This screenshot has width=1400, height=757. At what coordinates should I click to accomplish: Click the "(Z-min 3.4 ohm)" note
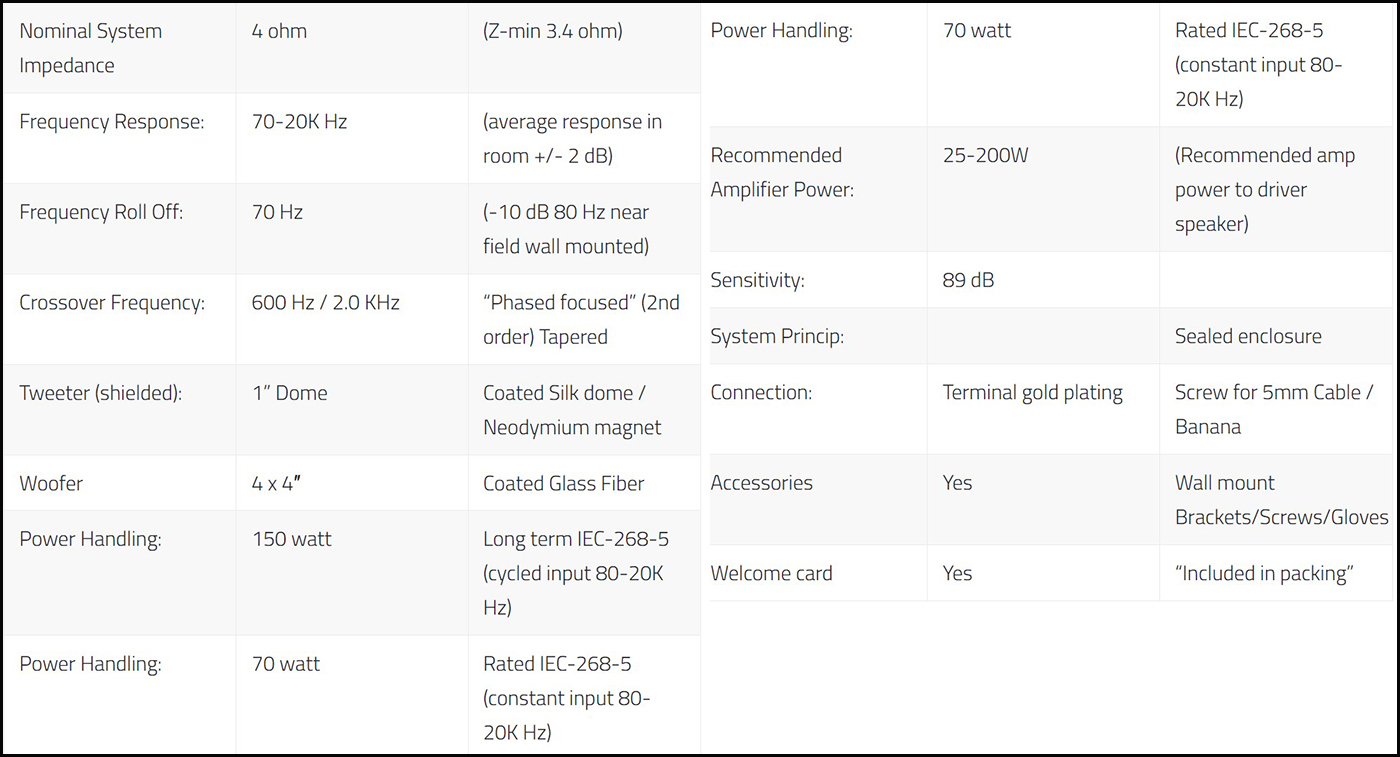click(x=552, y=31)
